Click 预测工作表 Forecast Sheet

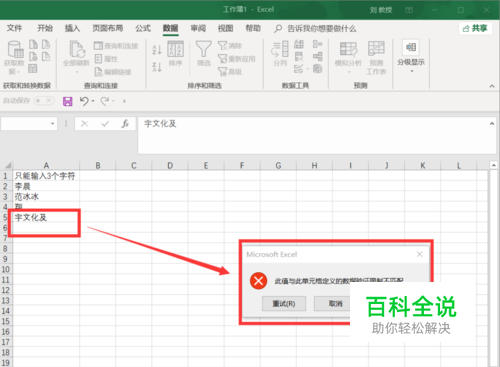pyautogui.click(x=376, y=57)
